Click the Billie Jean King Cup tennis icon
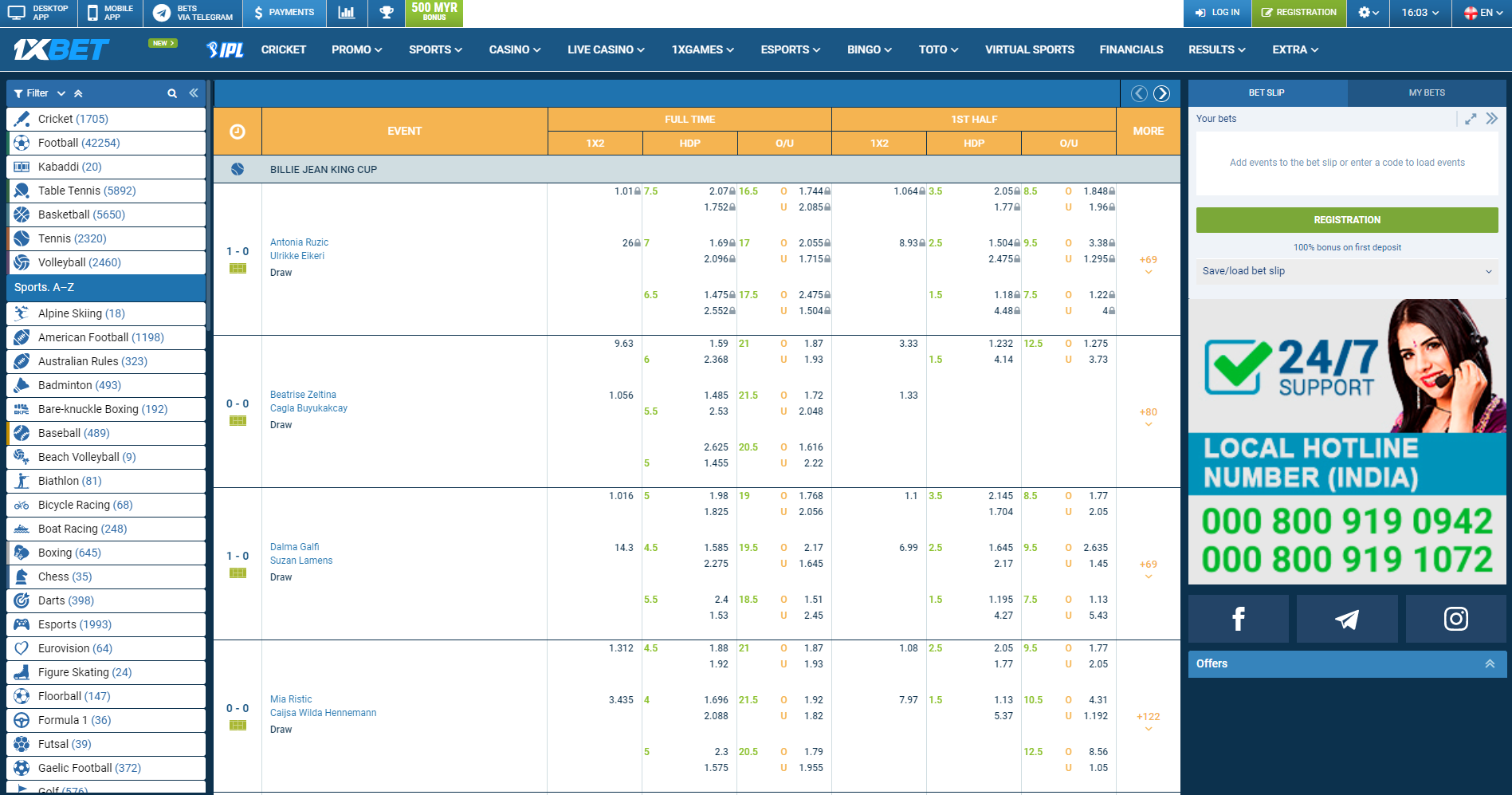Screen dimensions: 1512x795 [x=238, y=169]
